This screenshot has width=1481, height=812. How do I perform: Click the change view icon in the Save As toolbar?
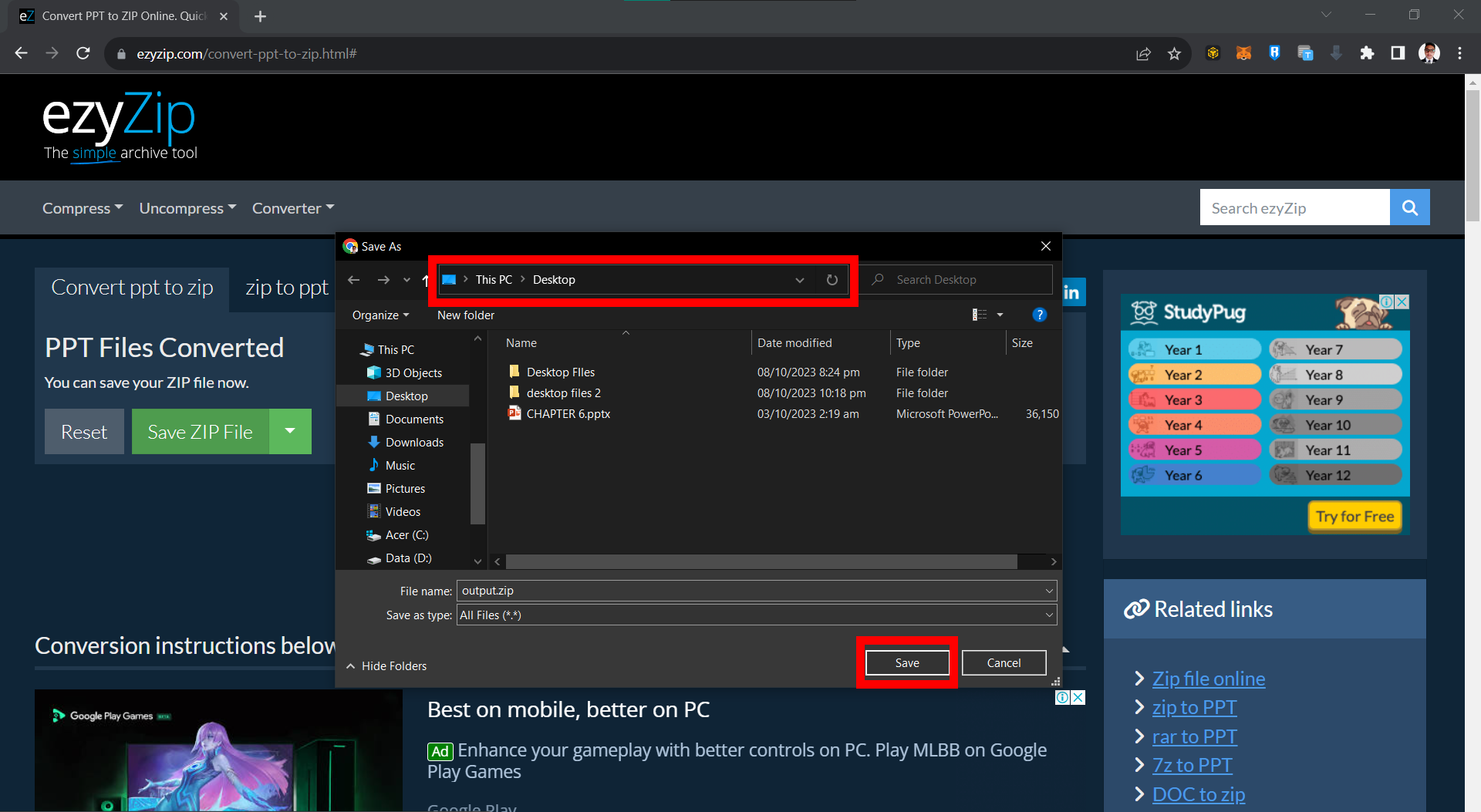pyautogui.click(x=981, y=315)
